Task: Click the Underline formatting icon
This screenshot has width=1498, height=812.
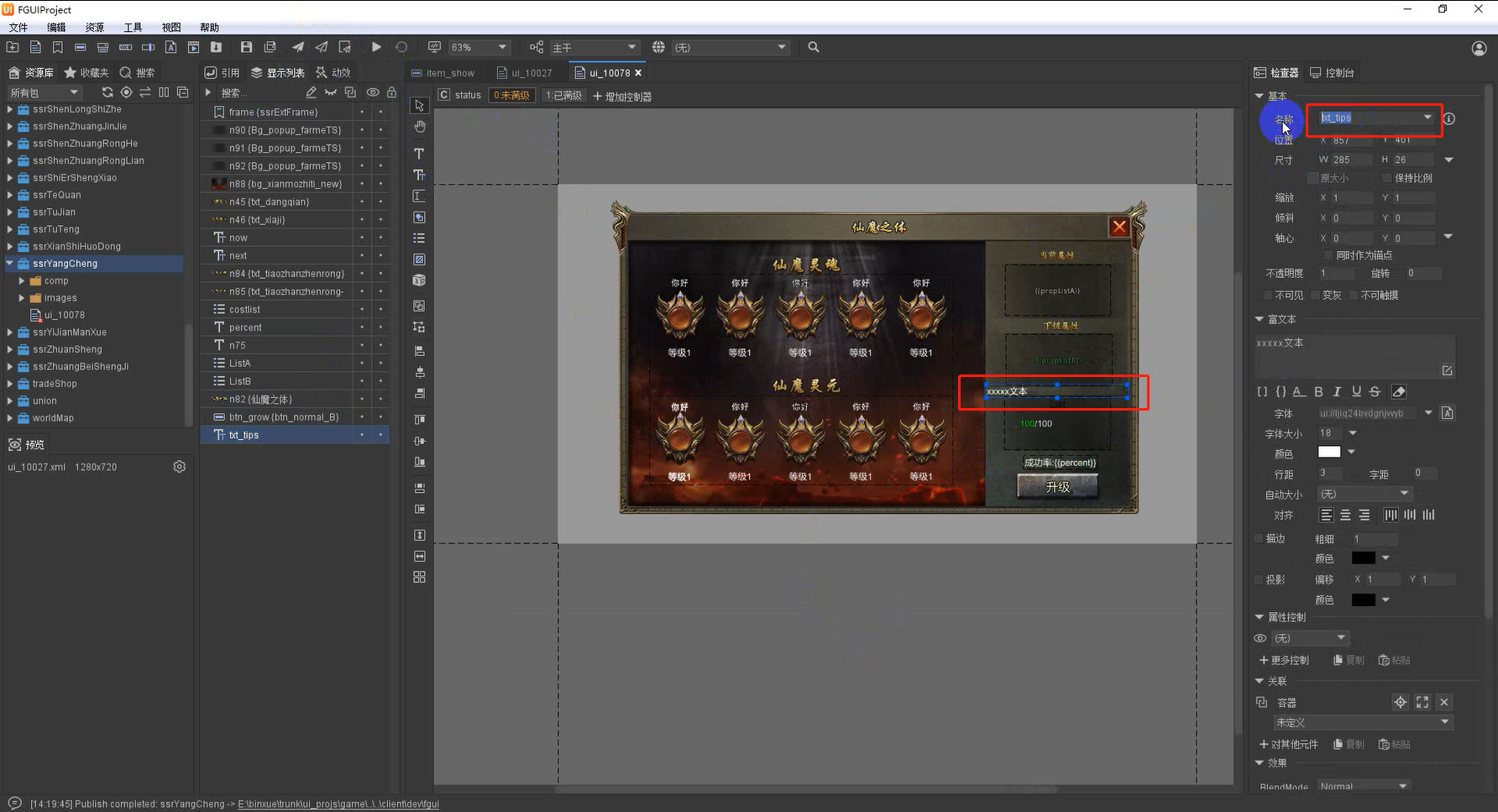Action: click(x=1356, y=392)
